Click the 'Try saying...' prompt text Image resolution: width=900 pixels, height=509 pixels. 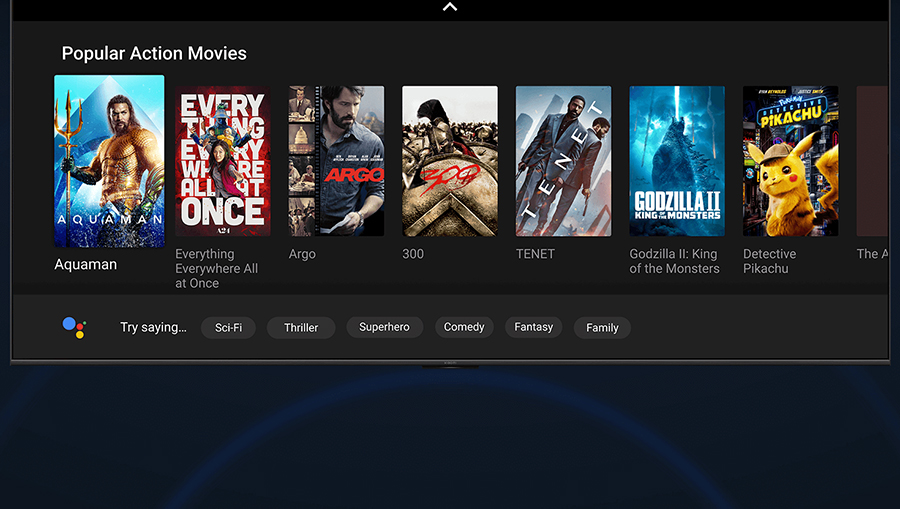[x=153, y=327]
